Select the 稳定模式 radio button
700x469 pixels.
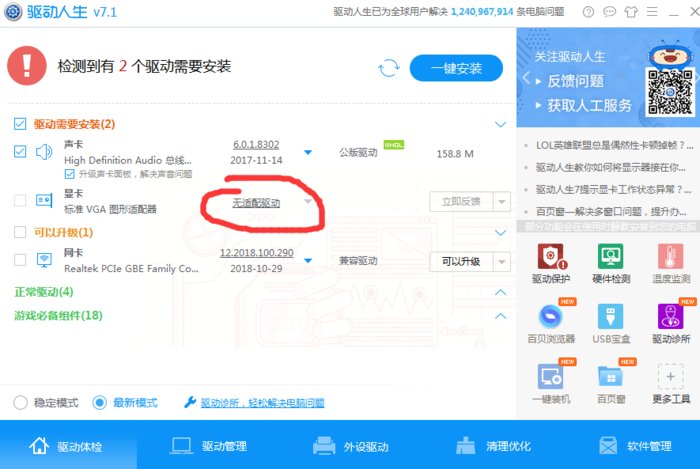pyautogui.click(x=21, y=403)
